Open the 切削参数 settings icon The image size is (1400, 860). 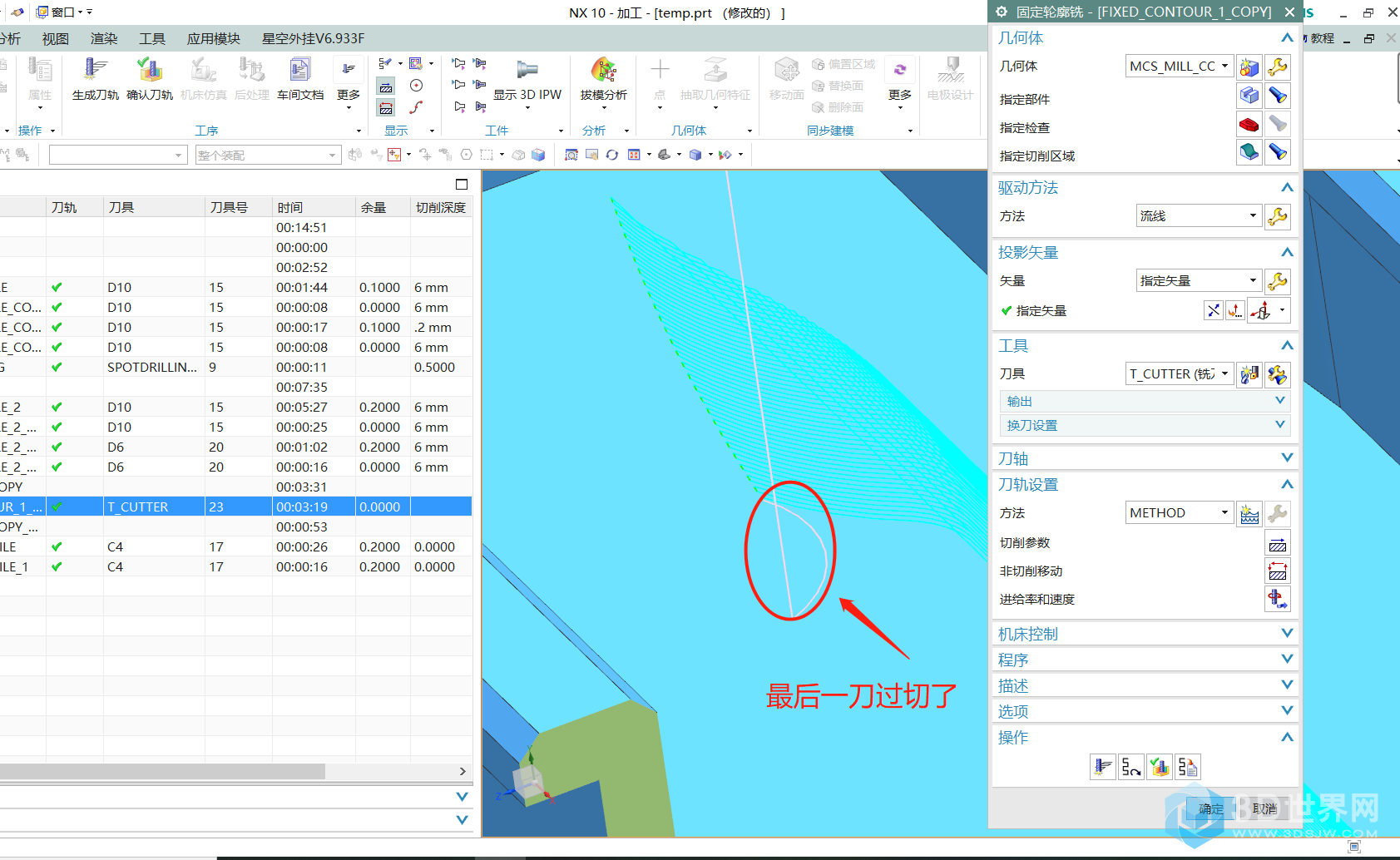[1278, 543]
